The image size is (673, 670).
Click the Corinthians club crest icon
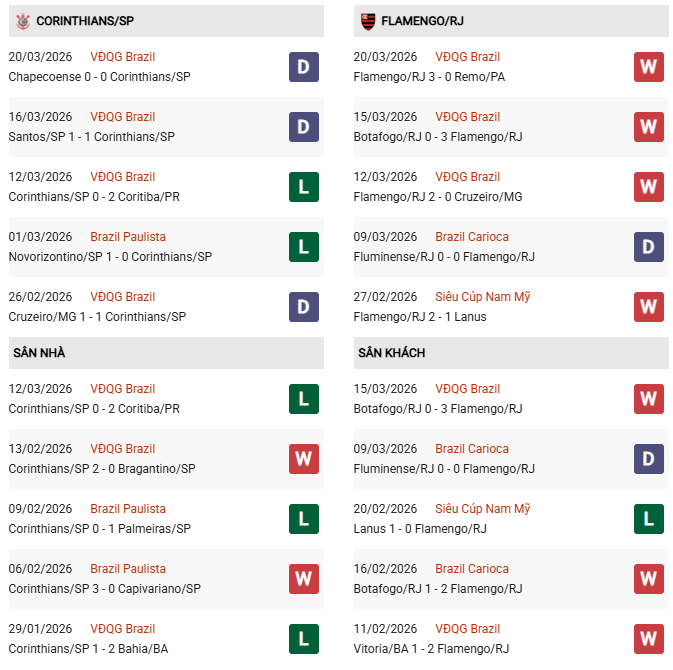22,21
